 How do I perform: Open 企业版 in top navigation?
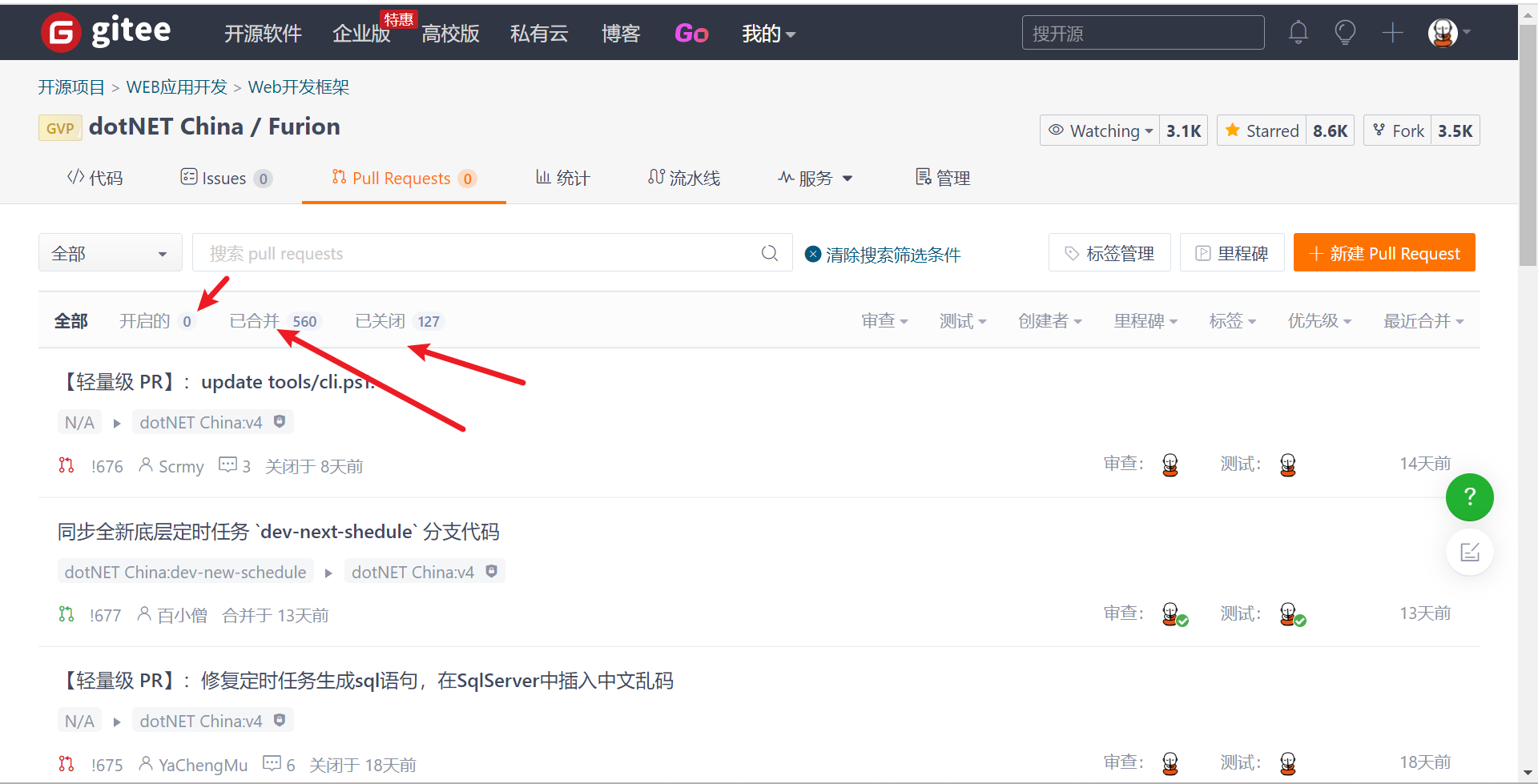click(361, 34)
